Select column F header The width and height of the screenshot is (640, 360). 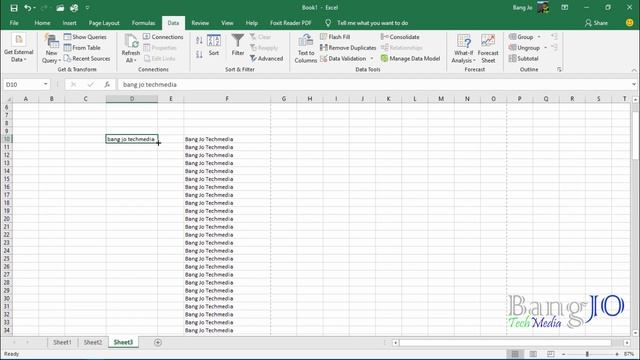(227, 99)
